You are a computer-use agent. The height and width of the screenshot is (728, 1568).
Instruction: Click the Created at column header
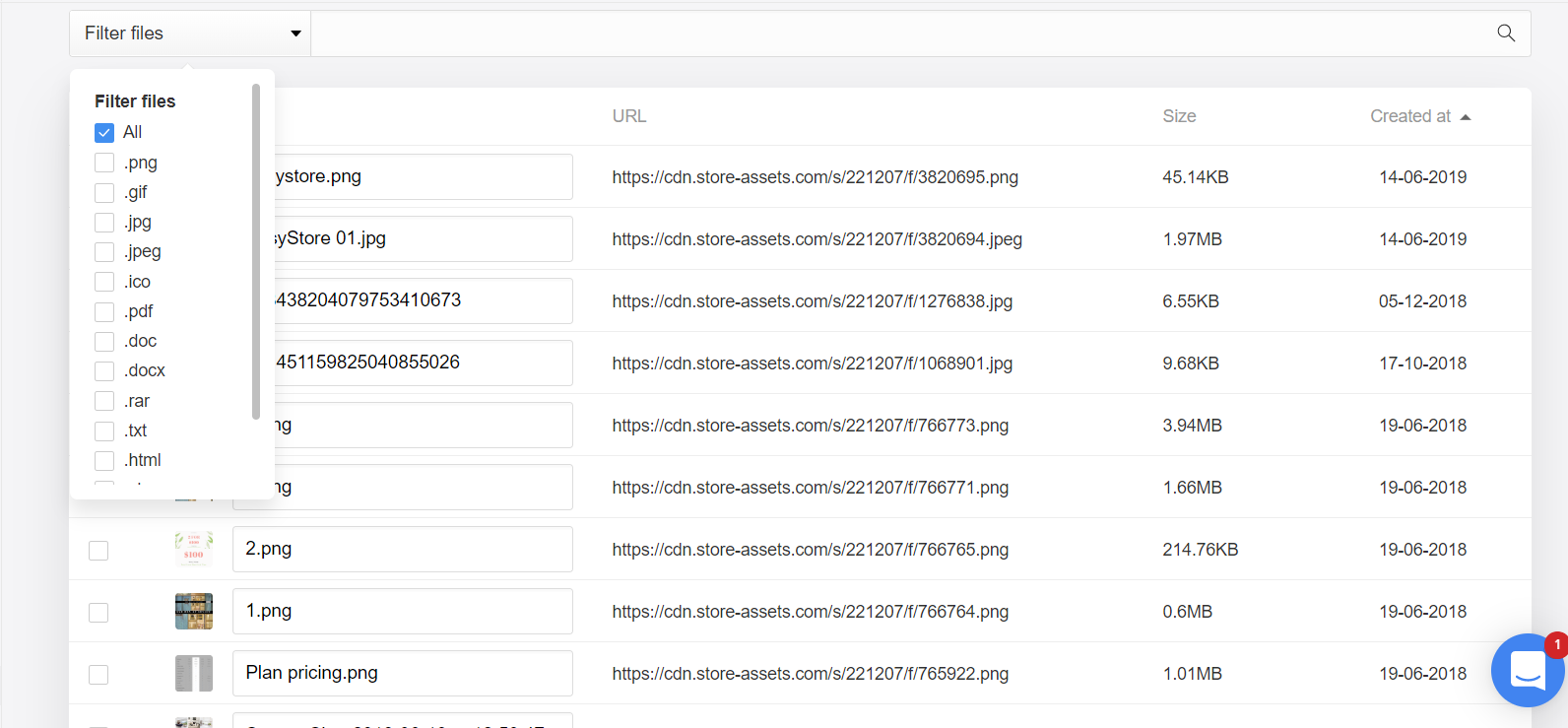[1410, 116]
